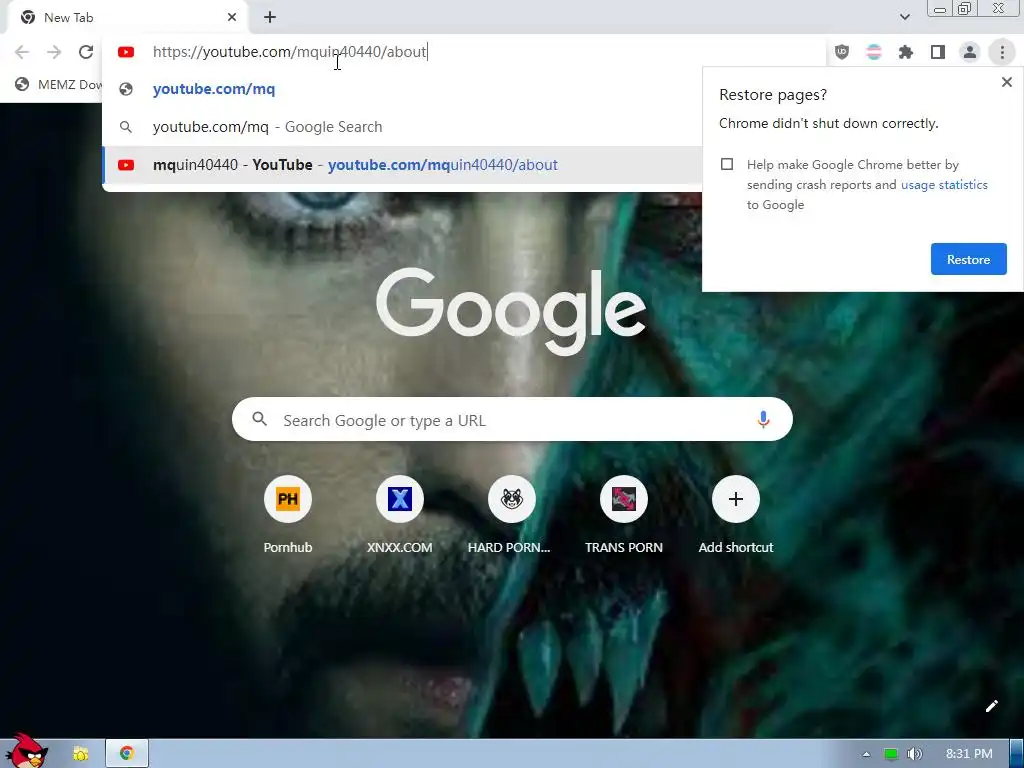Open the MEMZ bookmark
This screenshot has height=768, width=1024.
59,85
